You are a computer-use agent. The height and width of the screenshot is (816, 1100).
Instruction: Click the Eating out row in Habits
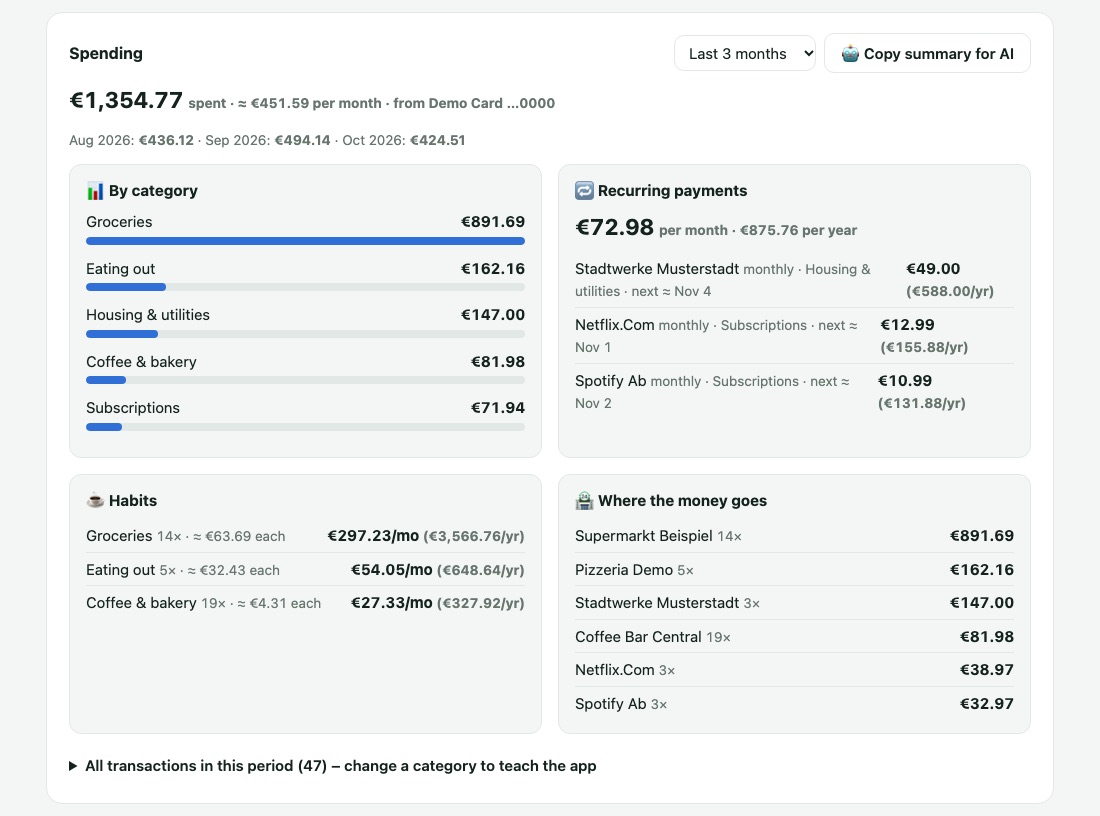point(305,570)
